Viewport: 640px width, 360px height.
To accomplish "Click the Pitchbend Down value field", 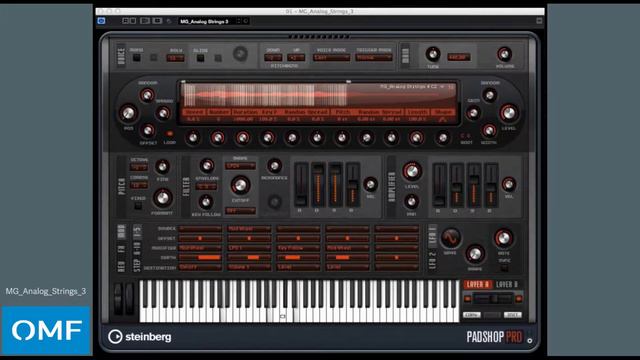I will click(x=273, y=58).
